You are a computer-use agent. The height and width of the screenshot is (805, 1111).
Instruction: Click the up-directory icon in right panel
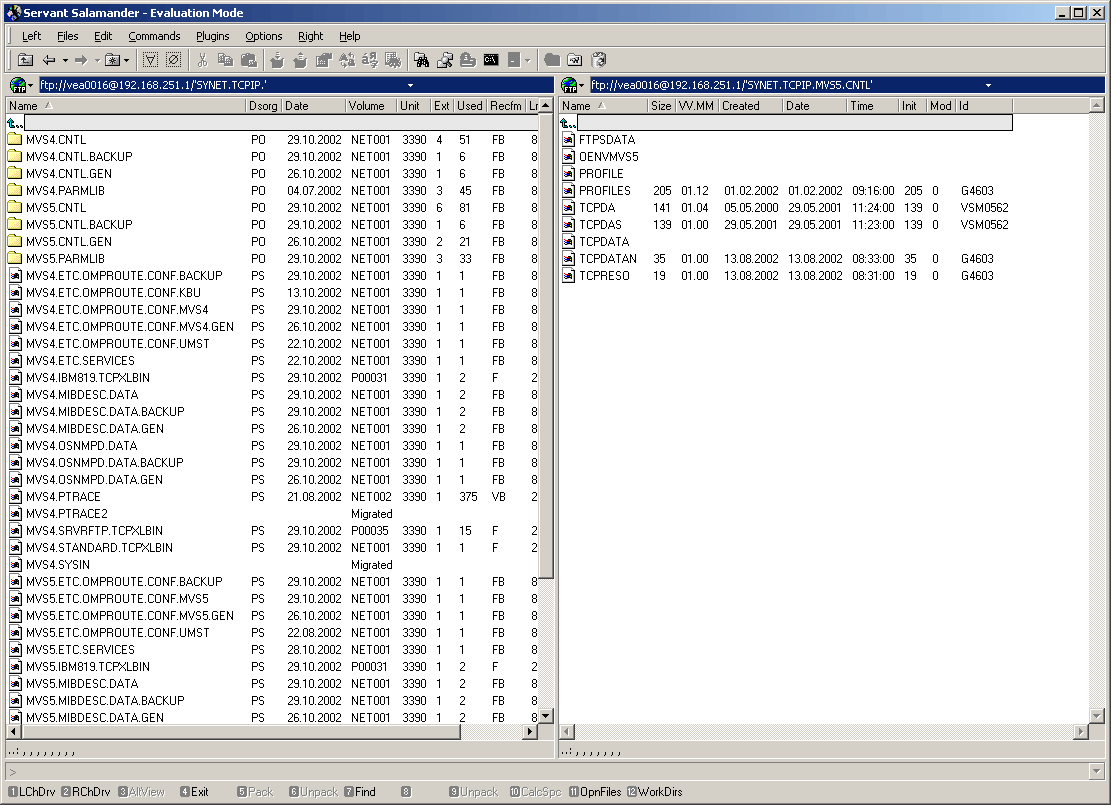(568, 123)
